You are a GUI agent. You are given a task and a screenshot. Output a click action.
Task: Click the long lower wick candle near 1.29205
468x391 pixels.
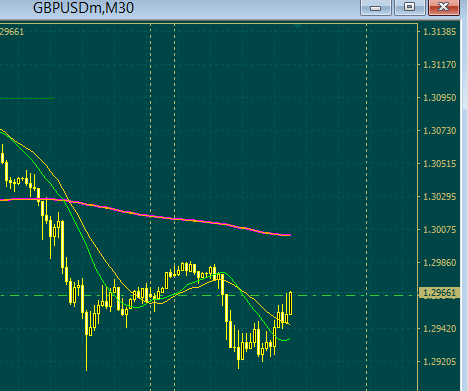[87, 340]
